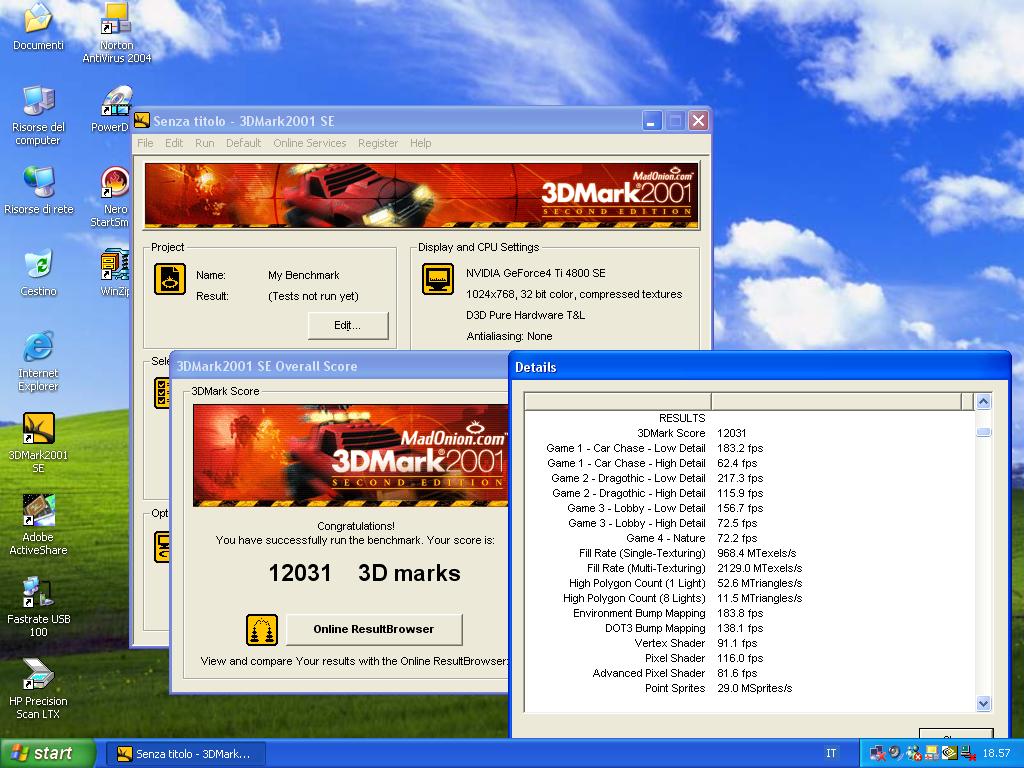Select DOT3 Bump Mapping row

point(749,628)
